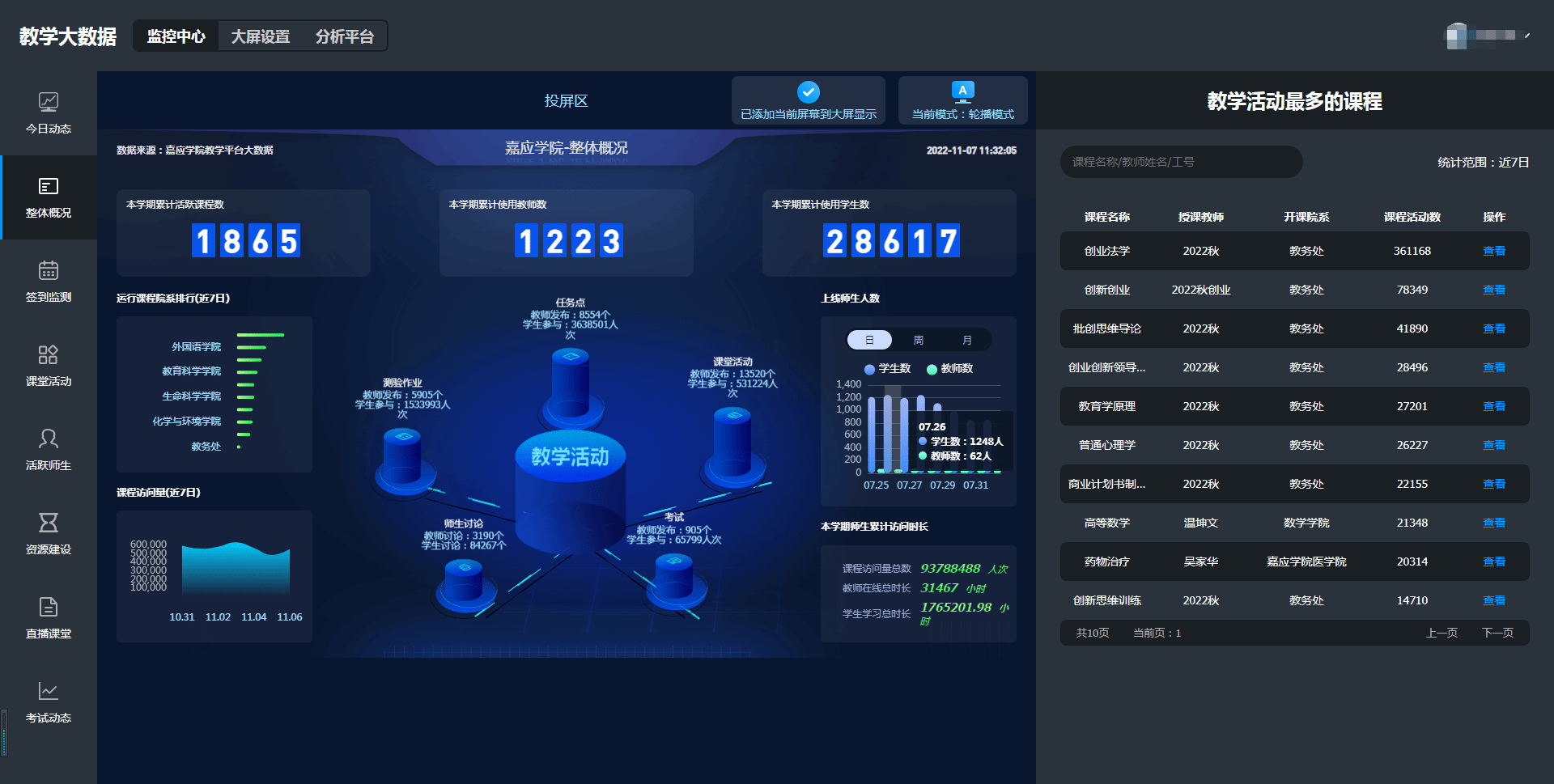The height and width of the screenshot is (784, 1554).
Task: Switch to 大屏设置 tab
Action: [261, 36]
